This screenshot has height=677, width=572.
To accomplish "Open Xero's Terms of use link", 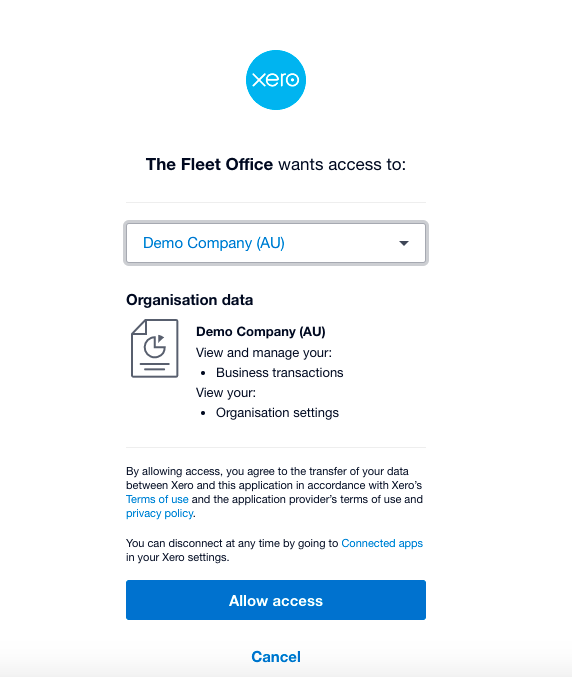I will coord(157,499).
